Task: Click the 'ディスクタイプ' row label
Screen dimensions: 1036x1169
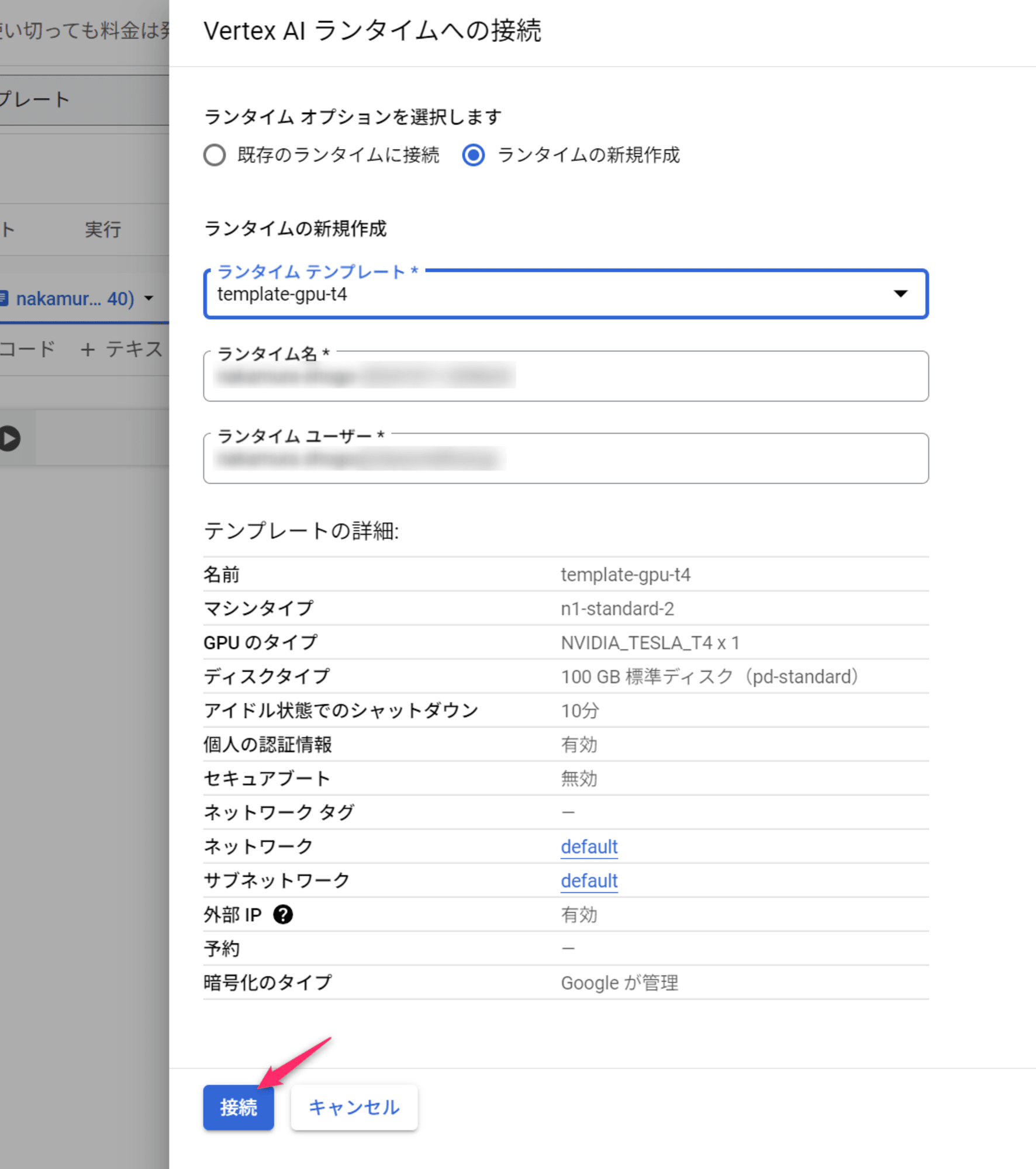Action: point(267,676)
